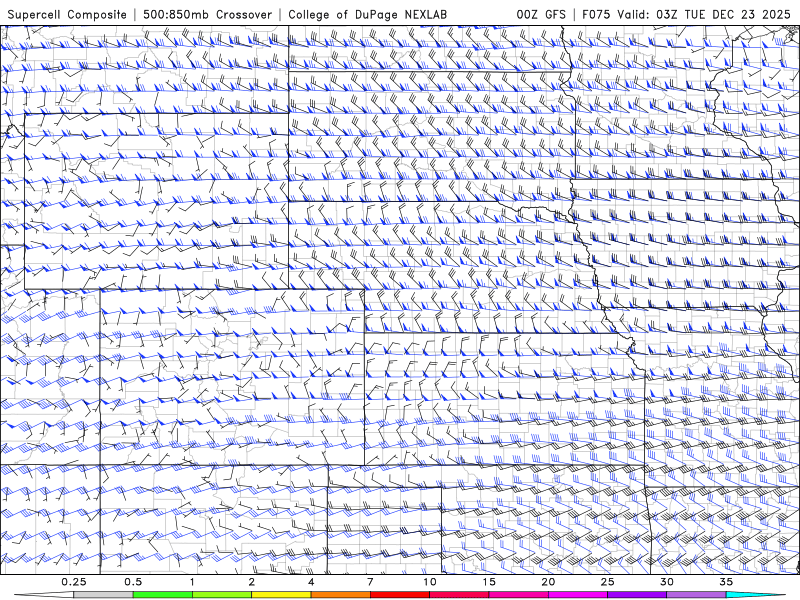Click 'College of DuPage NEXLAB' label
Screen dimensions: 800x600
[x=367, y=14]
